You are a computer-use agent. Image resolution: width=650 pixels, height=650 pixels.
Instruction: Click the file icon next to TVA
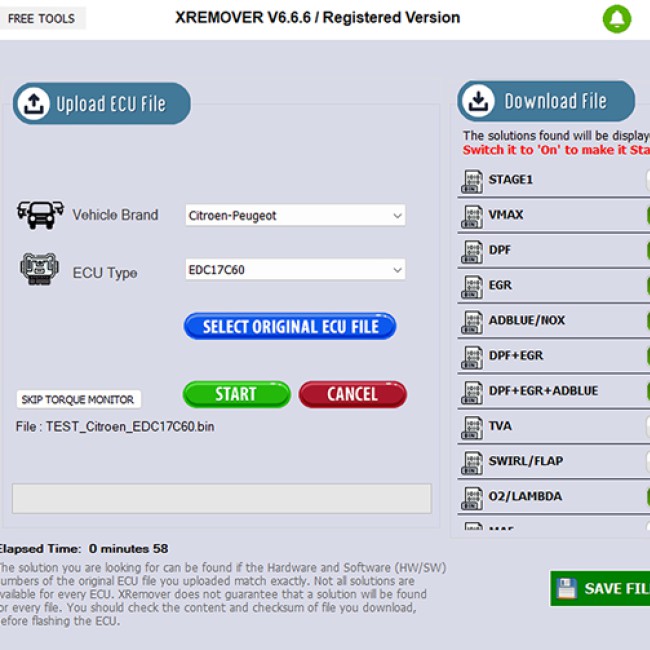472,428
